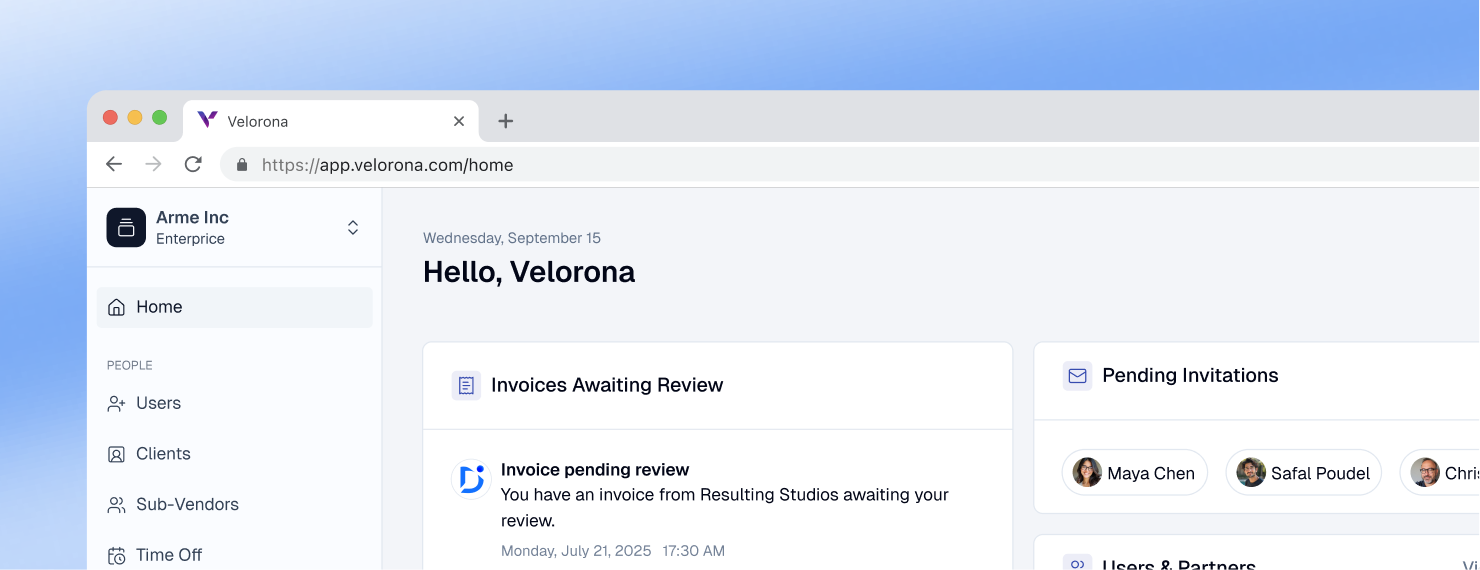The image size is (1480, 570).
Task: Close the Velorona browser tab
Action: coord(459,121)
